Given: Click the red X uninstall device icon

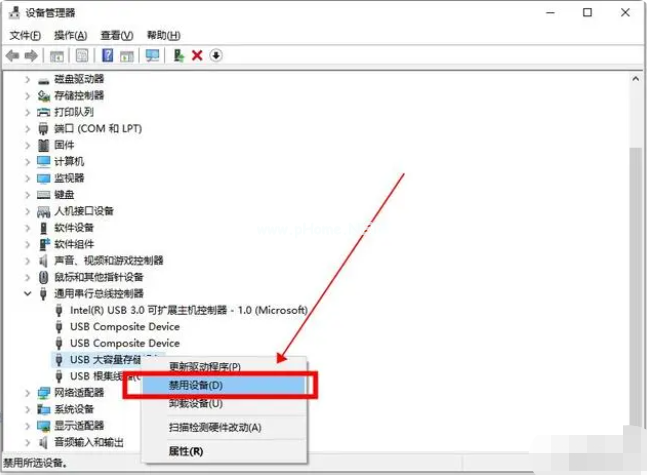Looking at the screenshot, I should click(197, 55).
